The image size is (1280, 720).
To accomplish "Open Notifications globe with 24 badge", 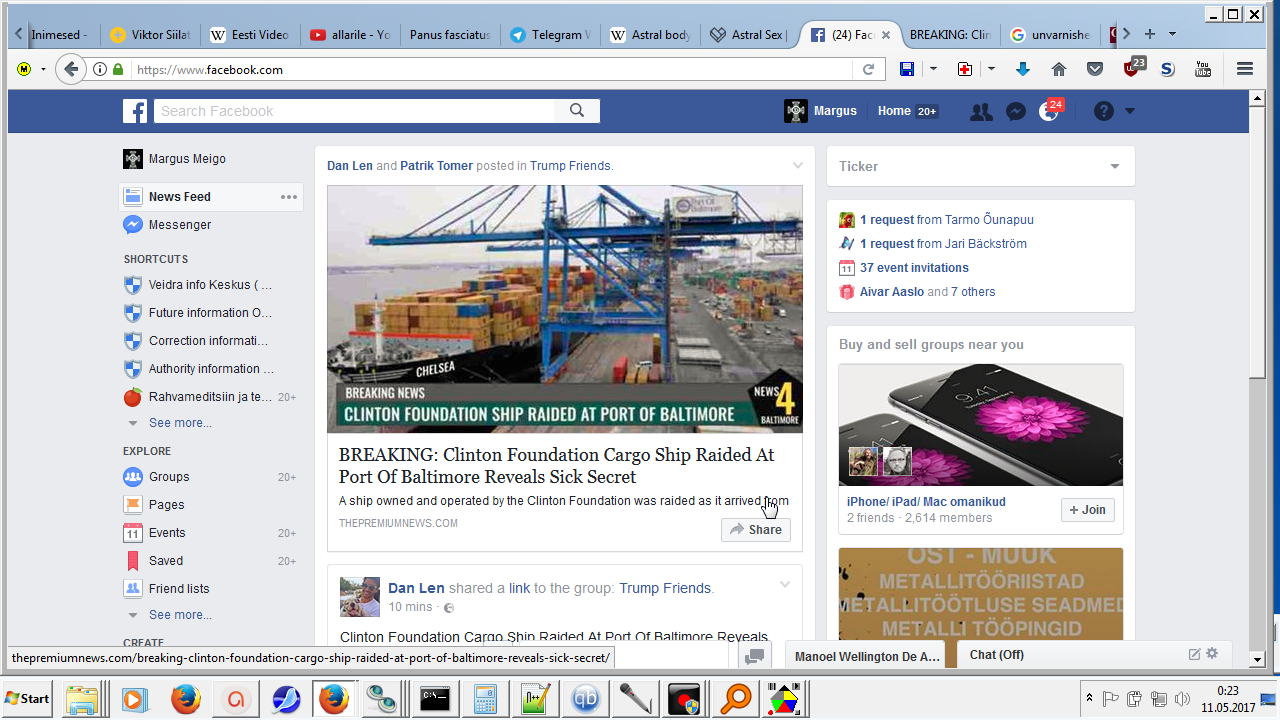I will tap(1049, 111).
